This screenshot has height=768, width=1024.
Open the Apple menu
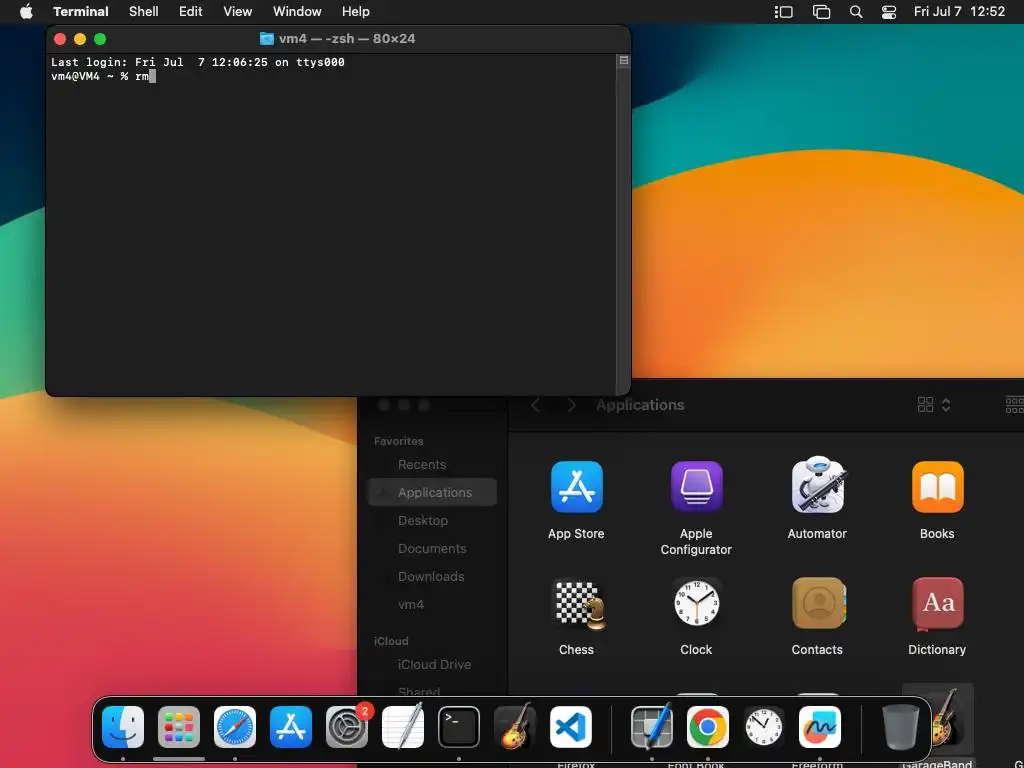point(26,11)
